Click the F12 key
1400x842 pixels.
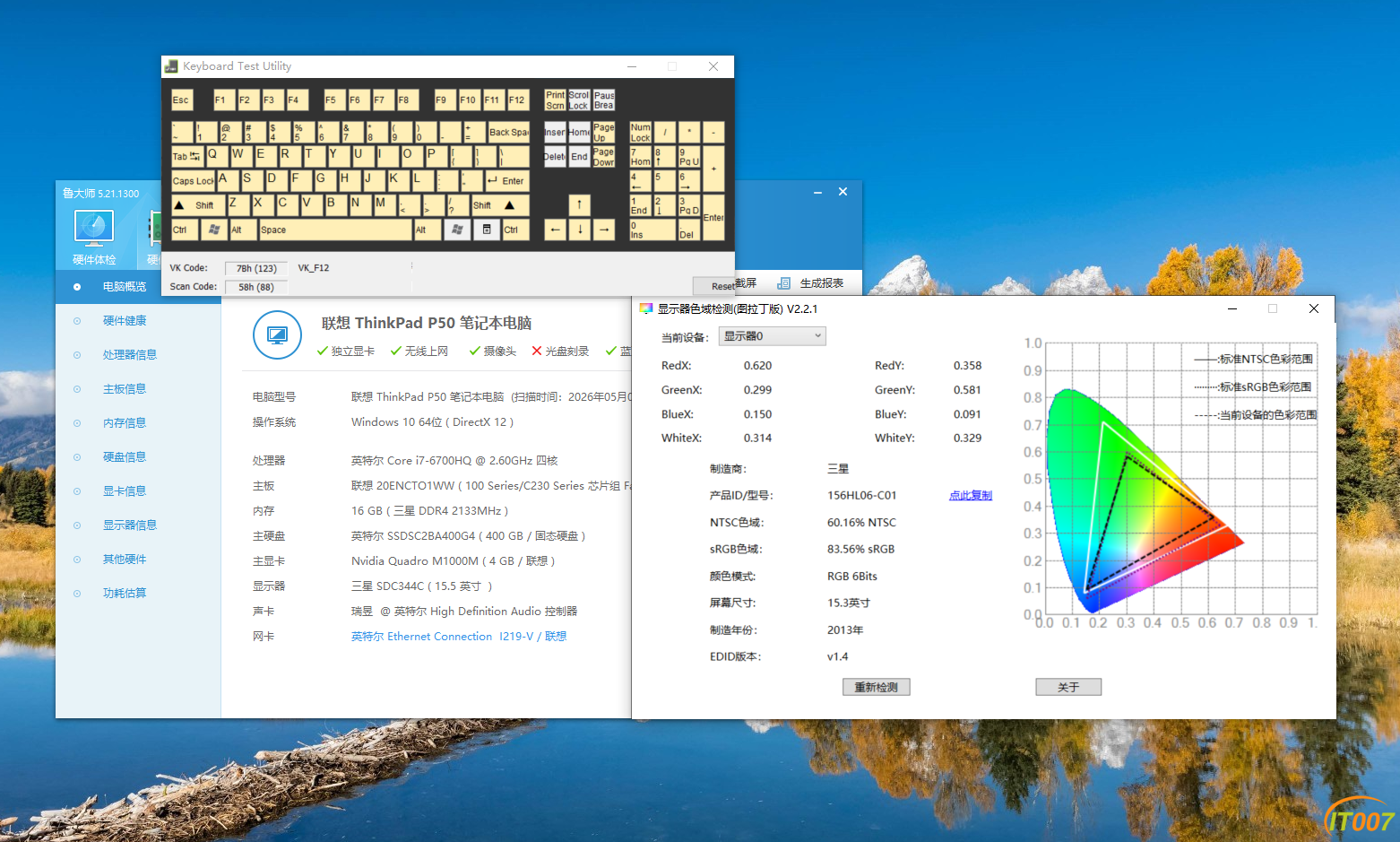click(x=518, y=100)
